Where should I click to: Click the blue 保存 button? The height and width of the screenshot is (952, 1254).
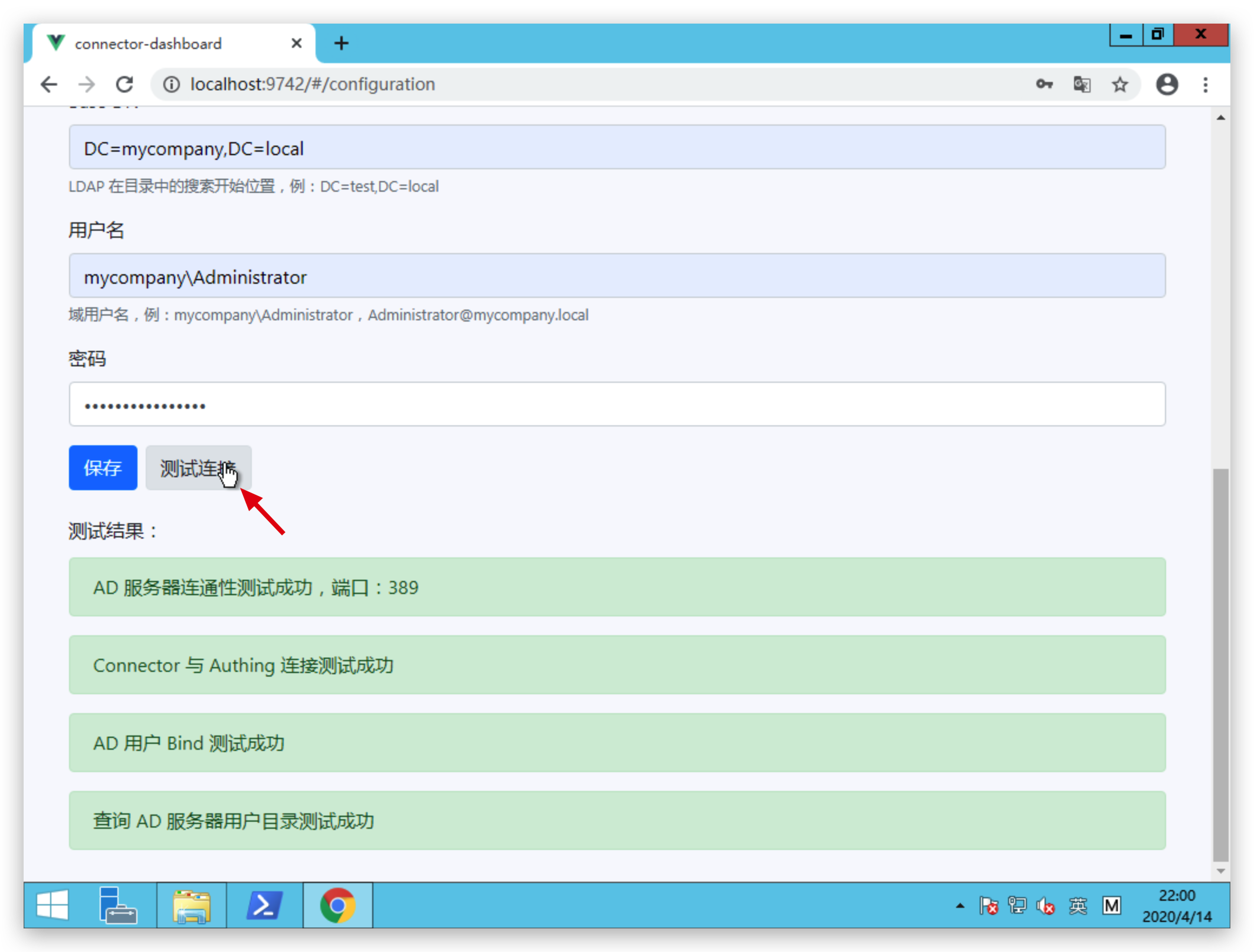point(103,468)
